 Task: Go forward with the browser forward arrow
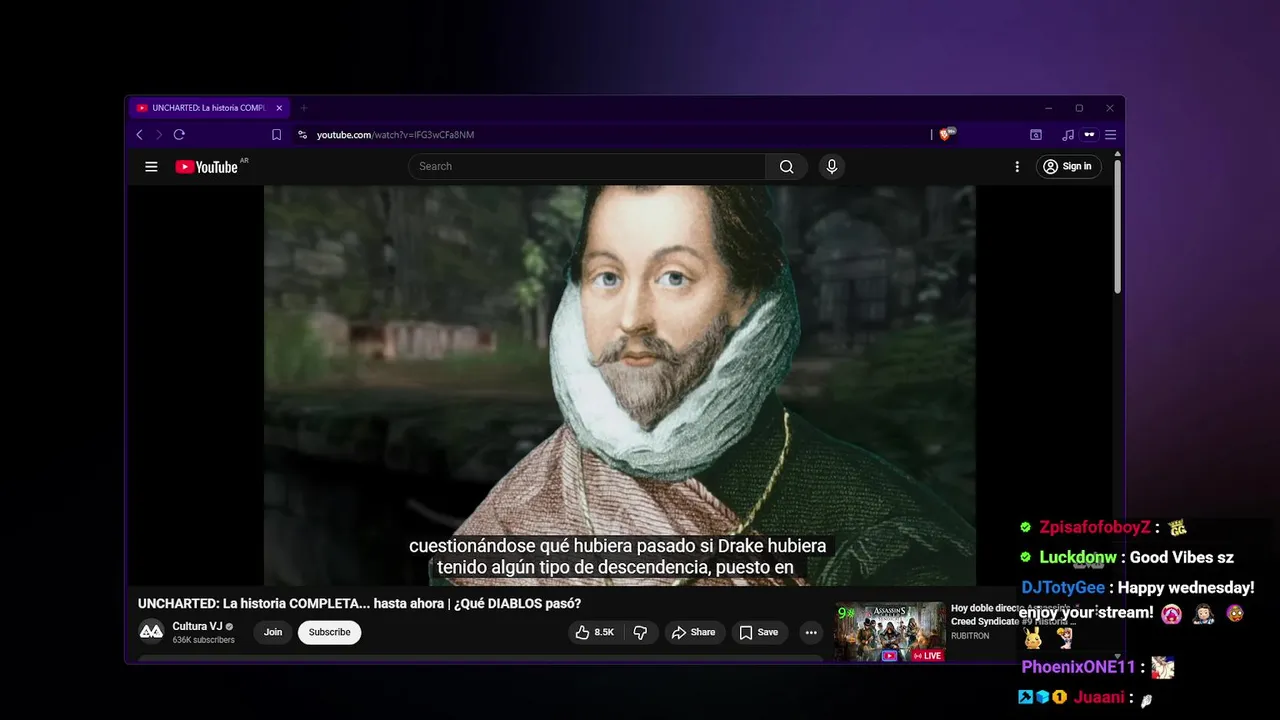tap(158, 135)
